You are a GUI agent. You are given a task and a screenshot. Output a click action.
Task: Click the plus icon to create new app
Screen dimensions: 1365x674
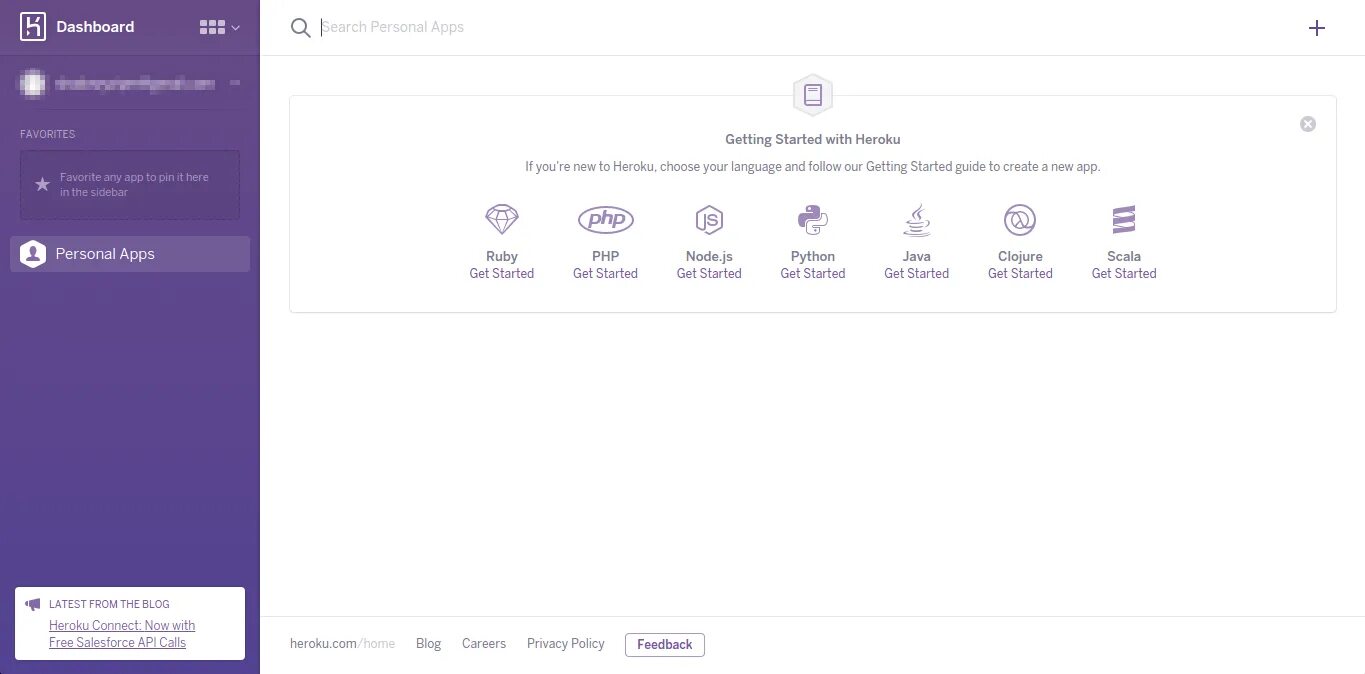(1317, 28)
